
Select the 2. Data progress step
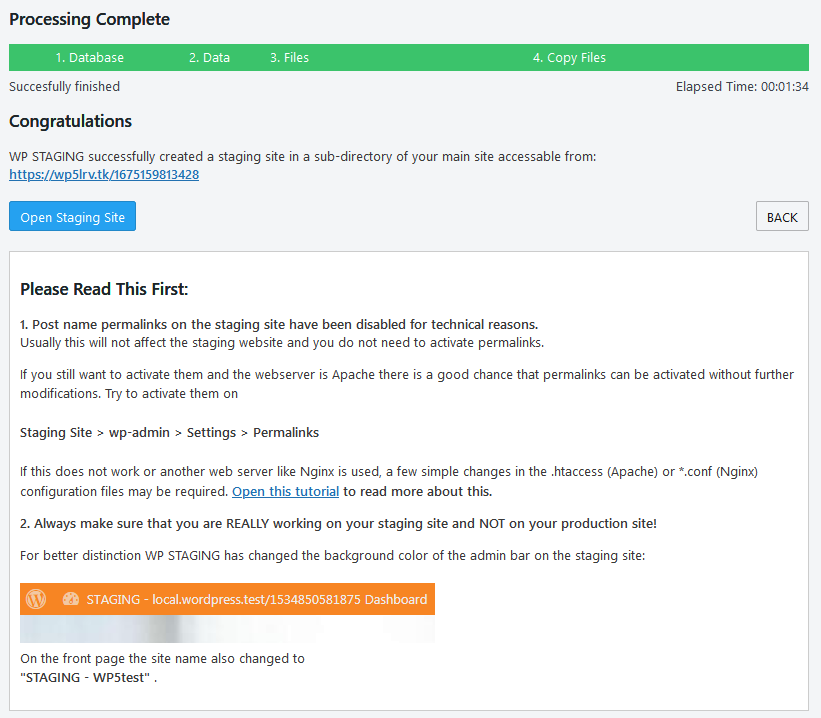coord(209,58)
